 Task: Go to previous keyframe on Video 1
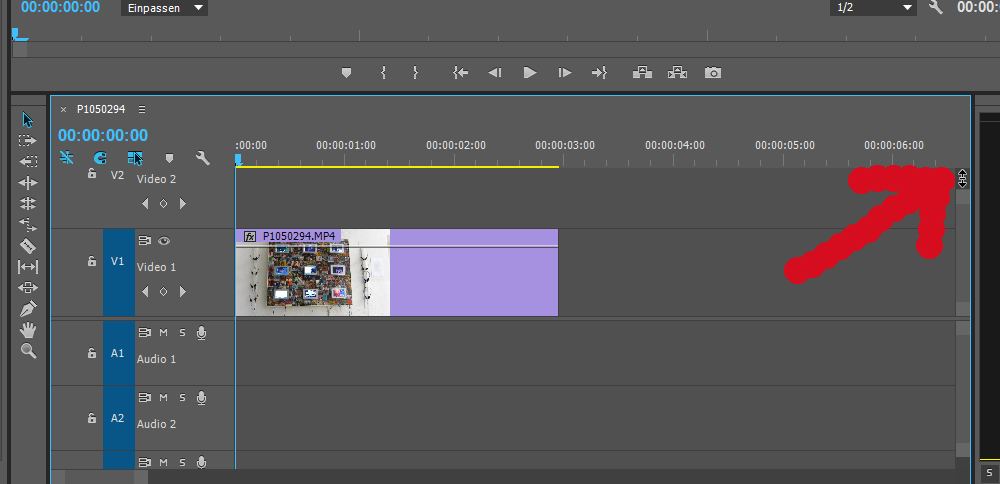click(x=145, y=291)
